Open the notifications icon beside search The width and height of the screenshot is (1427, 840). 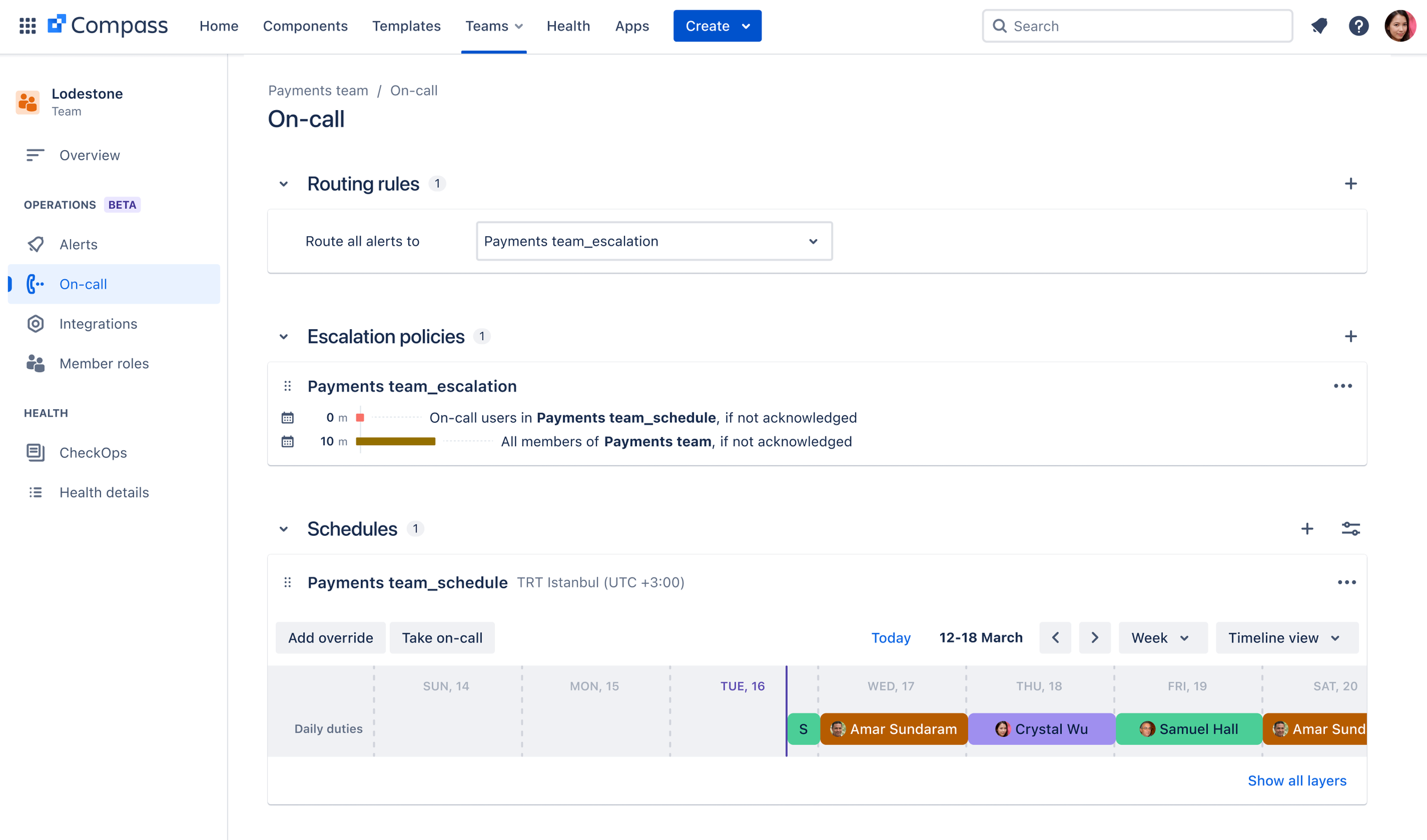point(1319,26)
